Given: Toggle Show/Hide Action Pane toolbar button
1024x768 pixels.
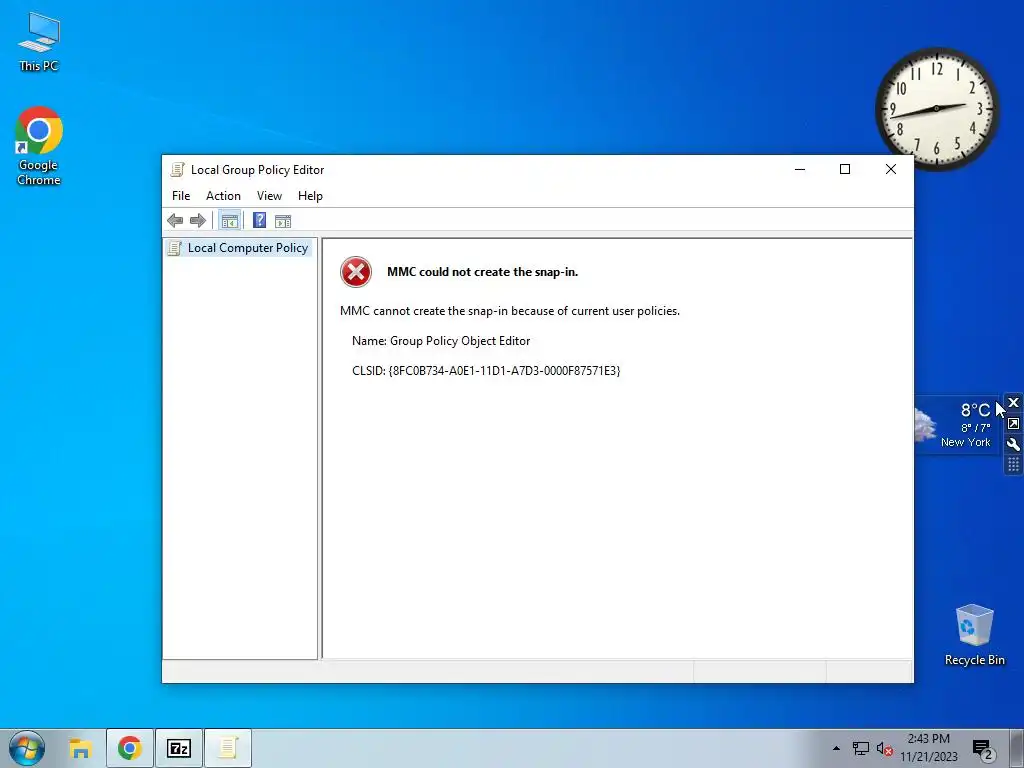Looking at the screenshot, I should tap(283, 221).
